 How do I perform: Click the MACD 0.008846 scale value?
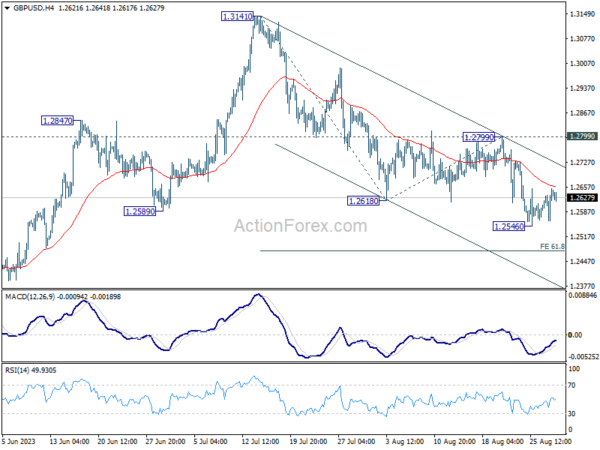[x=582, y=295]
